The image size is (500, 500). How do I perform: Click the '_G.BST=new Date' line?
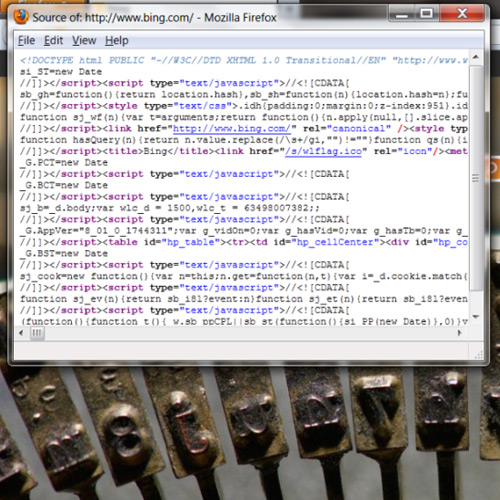pos(64,254)
